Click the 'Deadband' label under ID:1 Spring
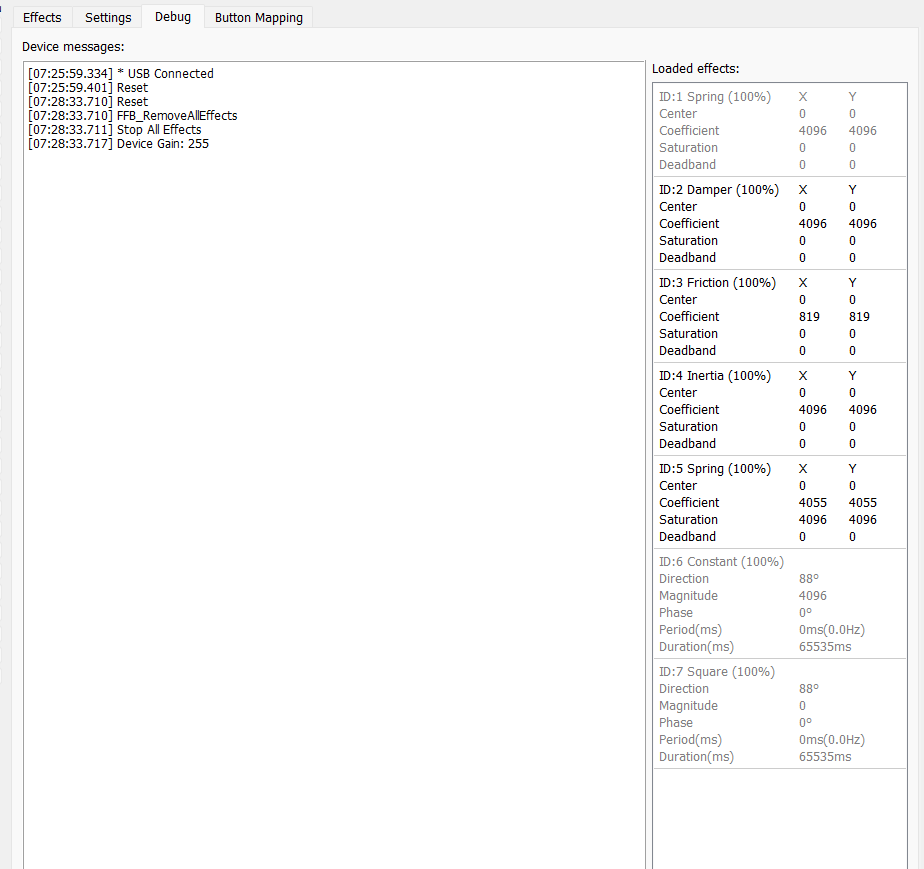This screenshot has width=924, height=869. [x=687, y=165]
